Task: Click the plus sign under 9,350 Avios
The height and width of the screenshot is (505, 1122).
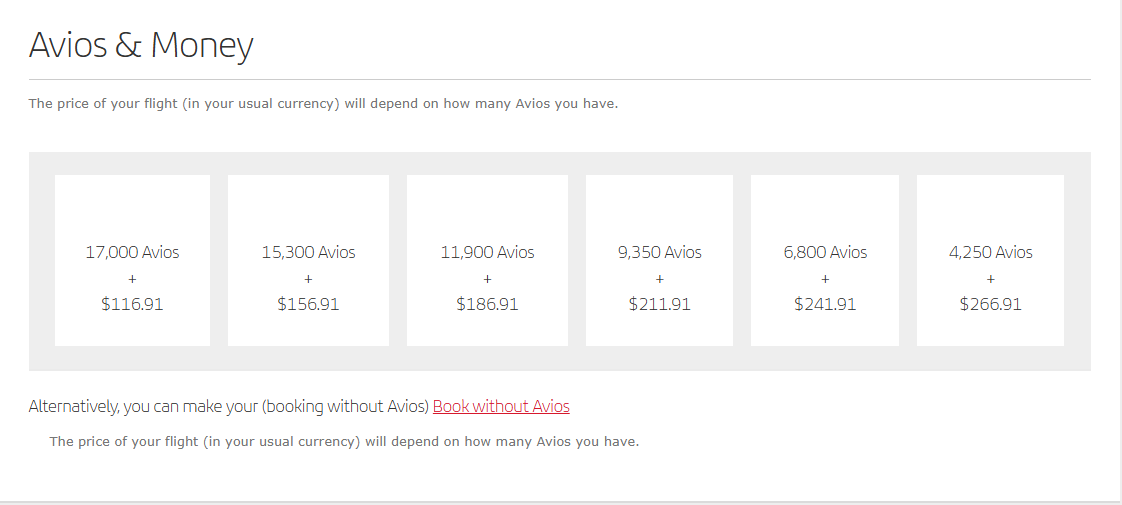Action: click(660, 279)
